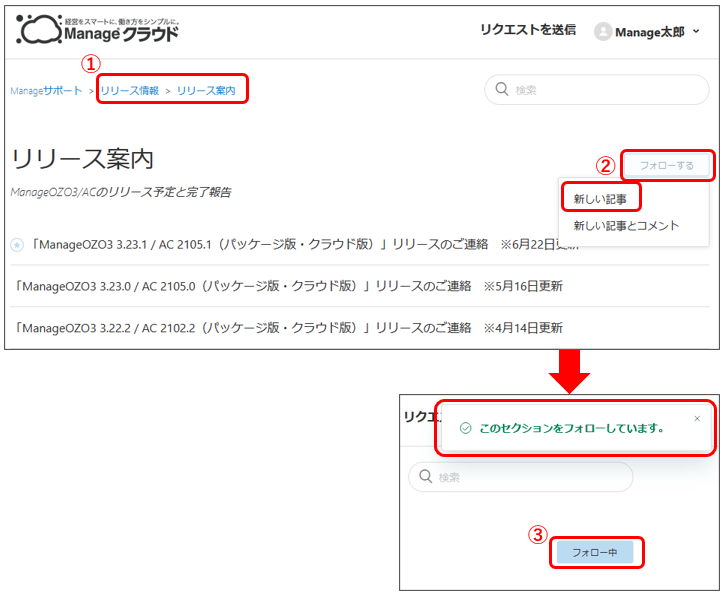Open the リリース情報 breadcrumb link

(129, 91)
